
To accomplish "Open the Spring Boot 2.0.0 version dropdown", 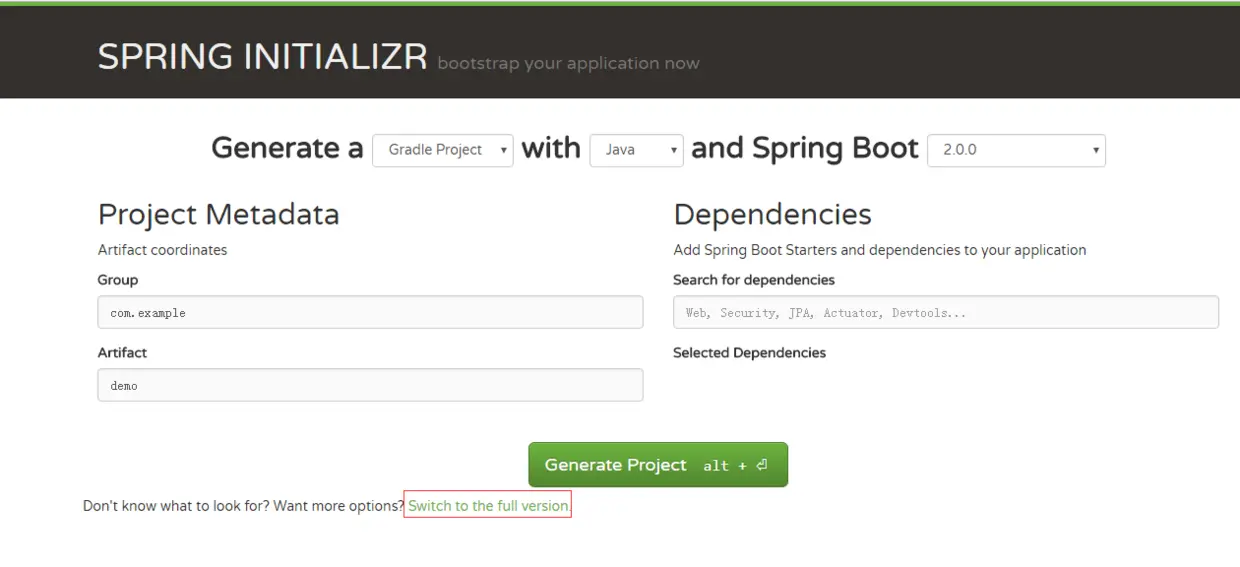I will pyautogui.click(x=1017, y=150).
